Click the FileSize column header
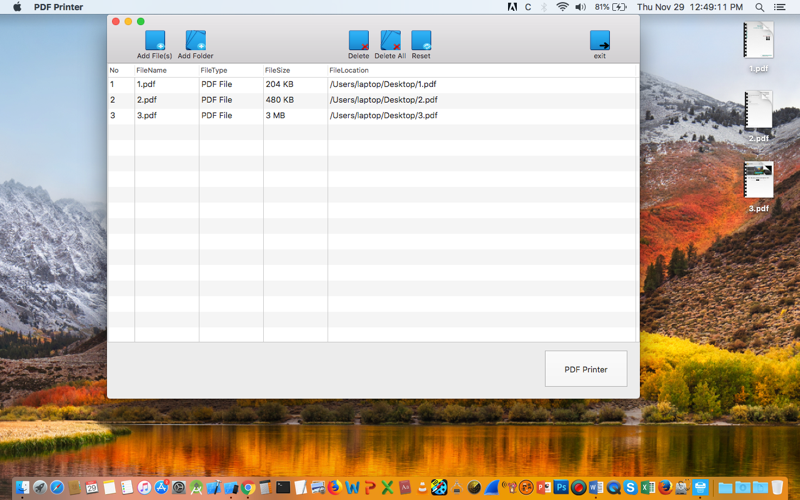The width and height of the screenshot is (800, 500). click(x=295, y=70)
